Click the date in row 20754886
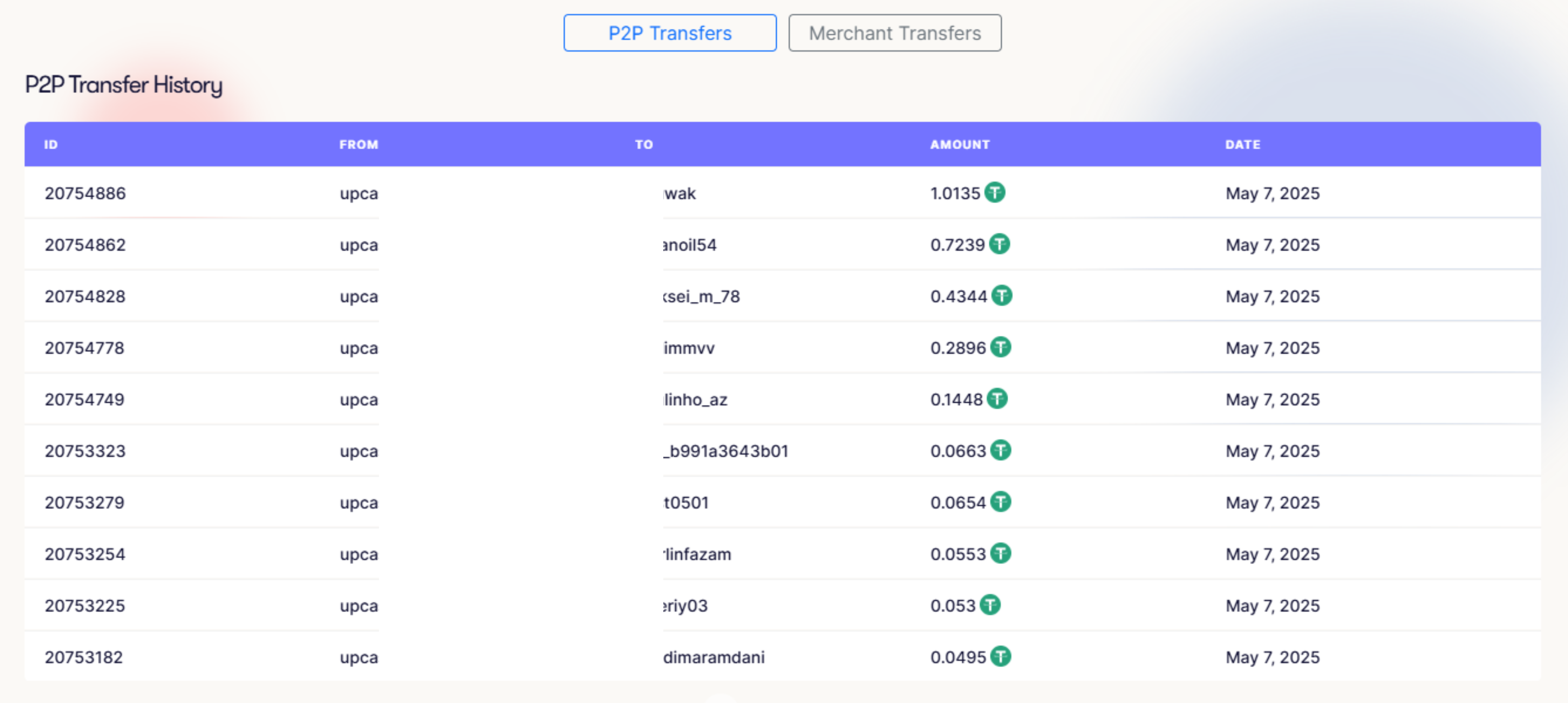1568x703 pixels. (1273, 193)
